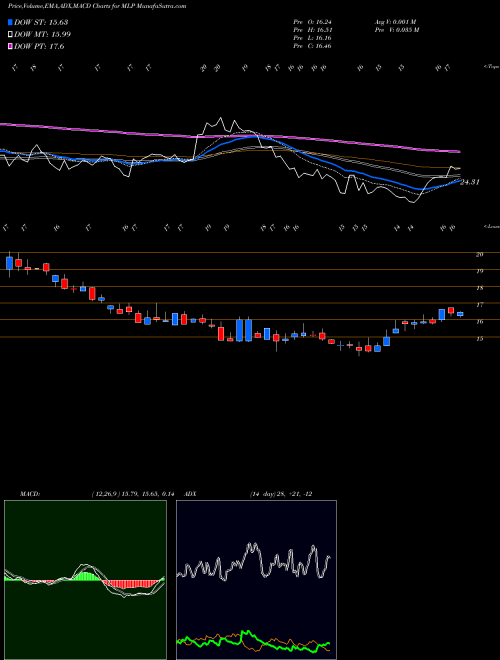Click the chart title mentioning MunafaSutra.com
500x660 pixels.
click(x=97, y=6)
